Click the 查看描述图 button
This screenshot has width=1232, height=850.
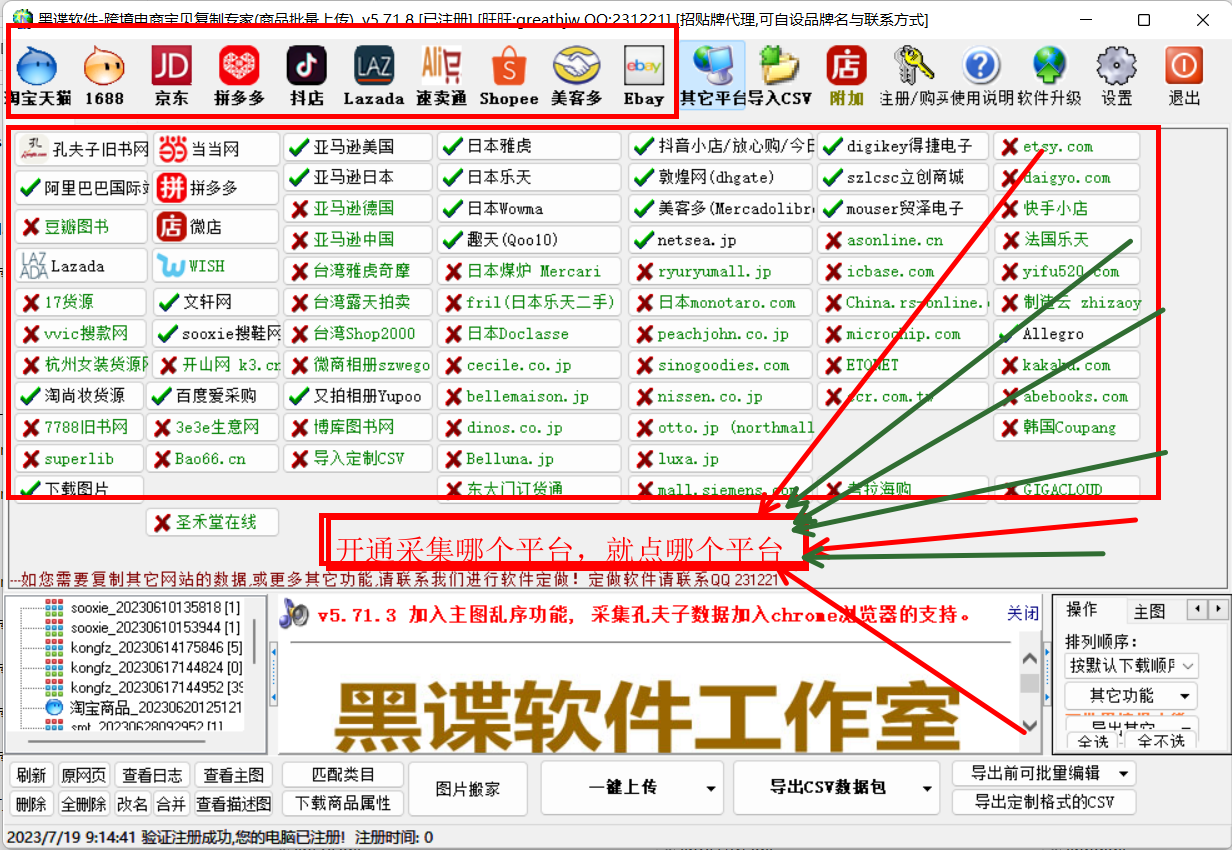tap(234, 803)
